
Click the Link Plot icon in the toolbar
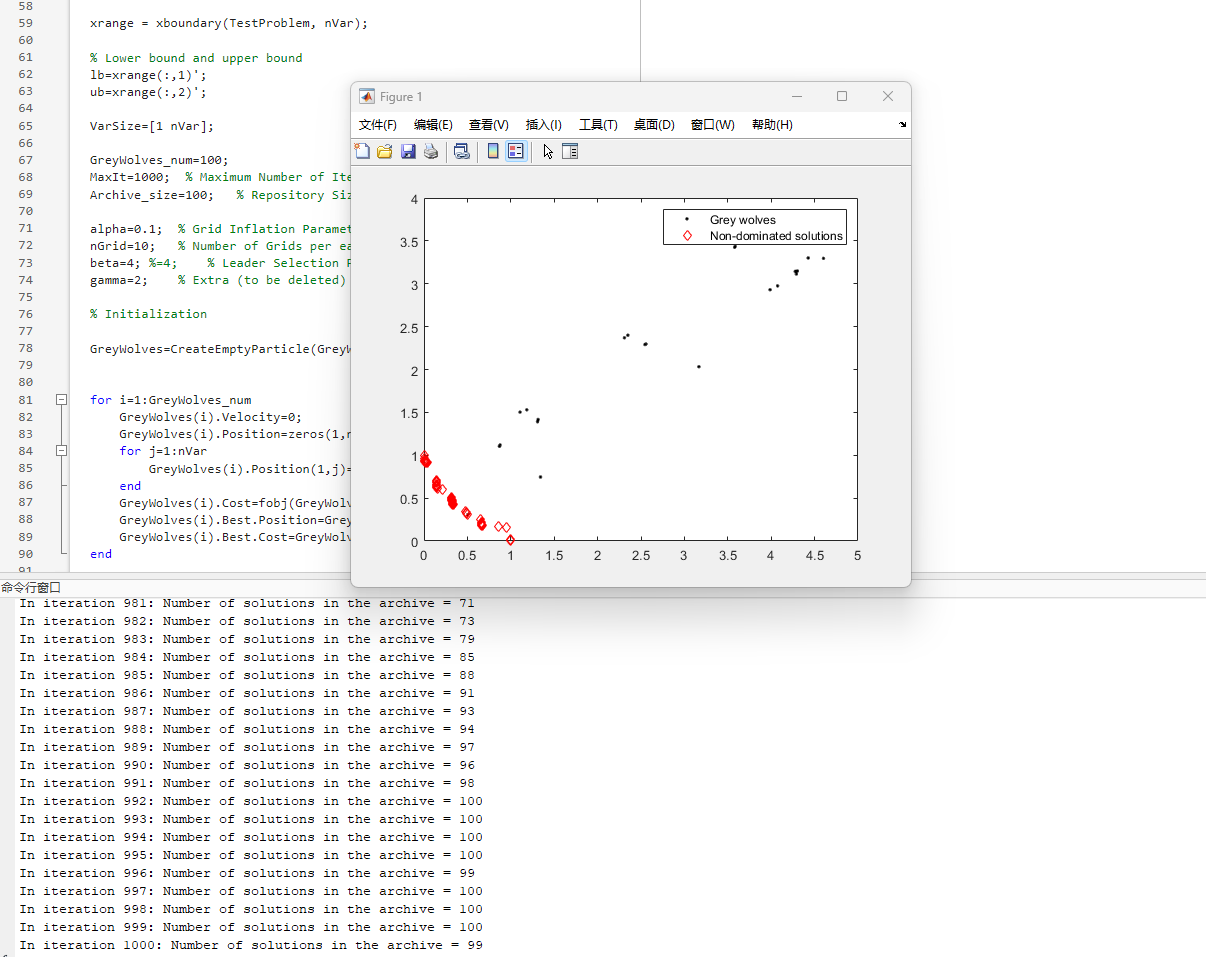coord(461,151)
